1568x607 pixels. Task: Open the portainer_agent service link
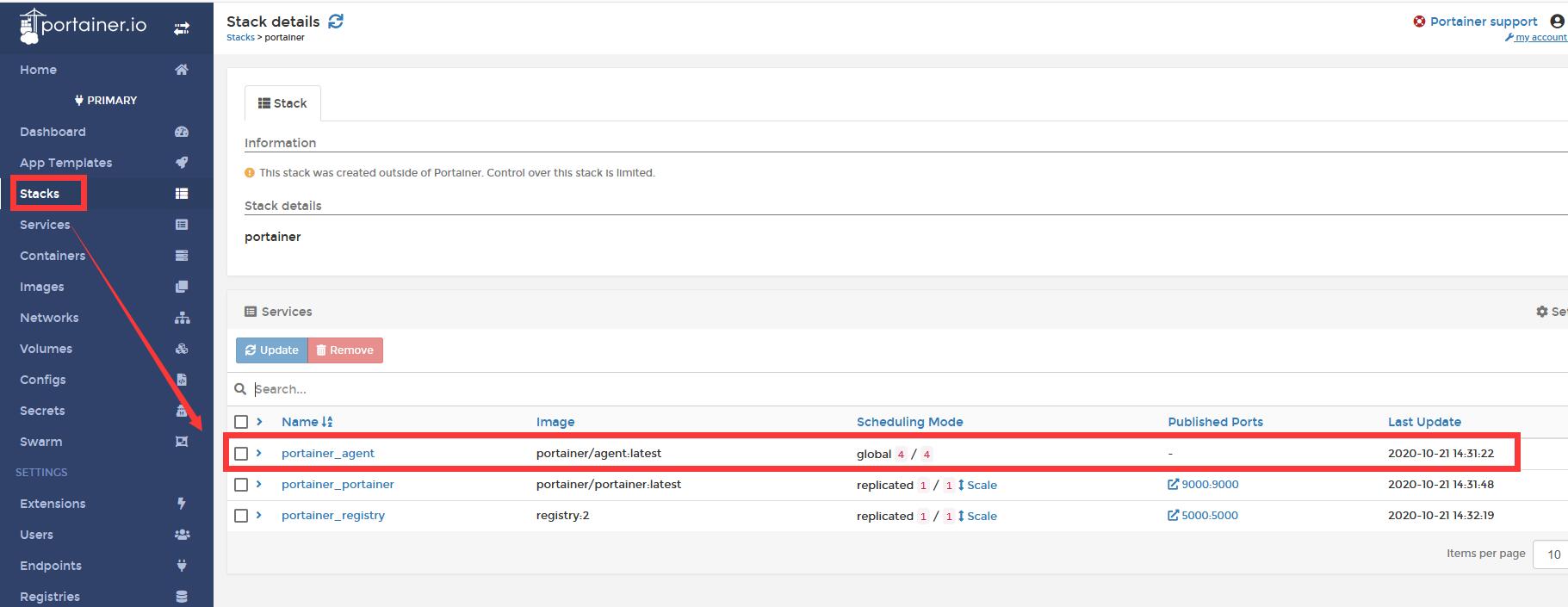coord(328,453)
